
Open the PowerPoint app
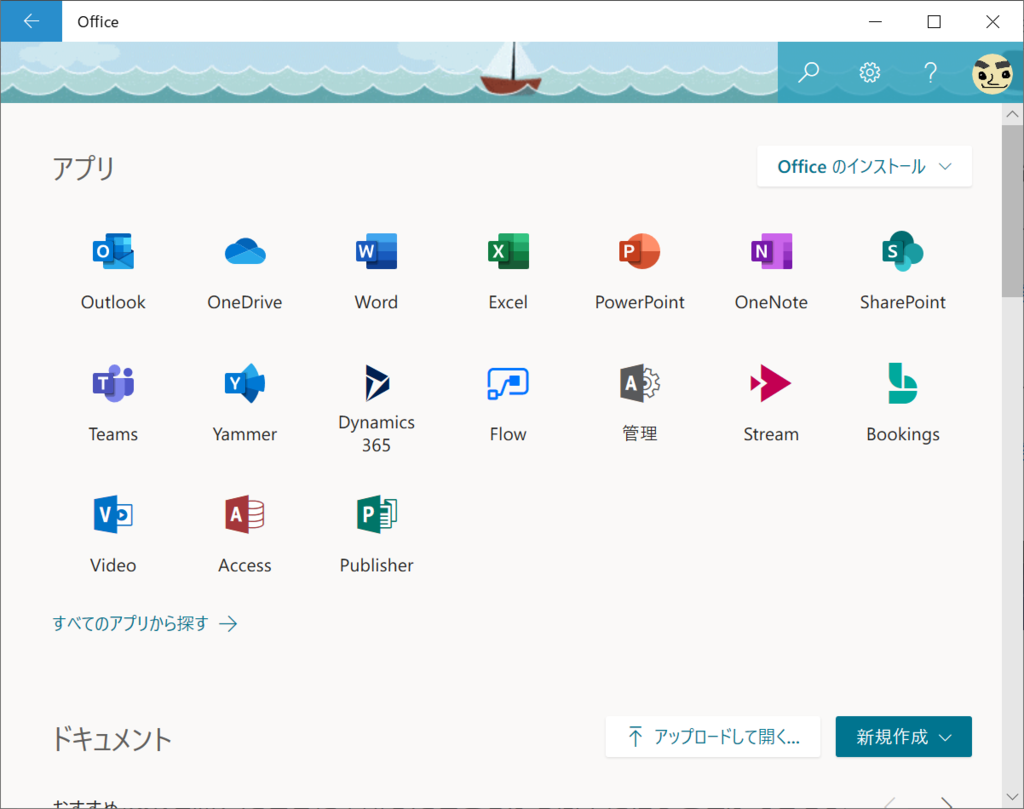[x=639, y=272]
